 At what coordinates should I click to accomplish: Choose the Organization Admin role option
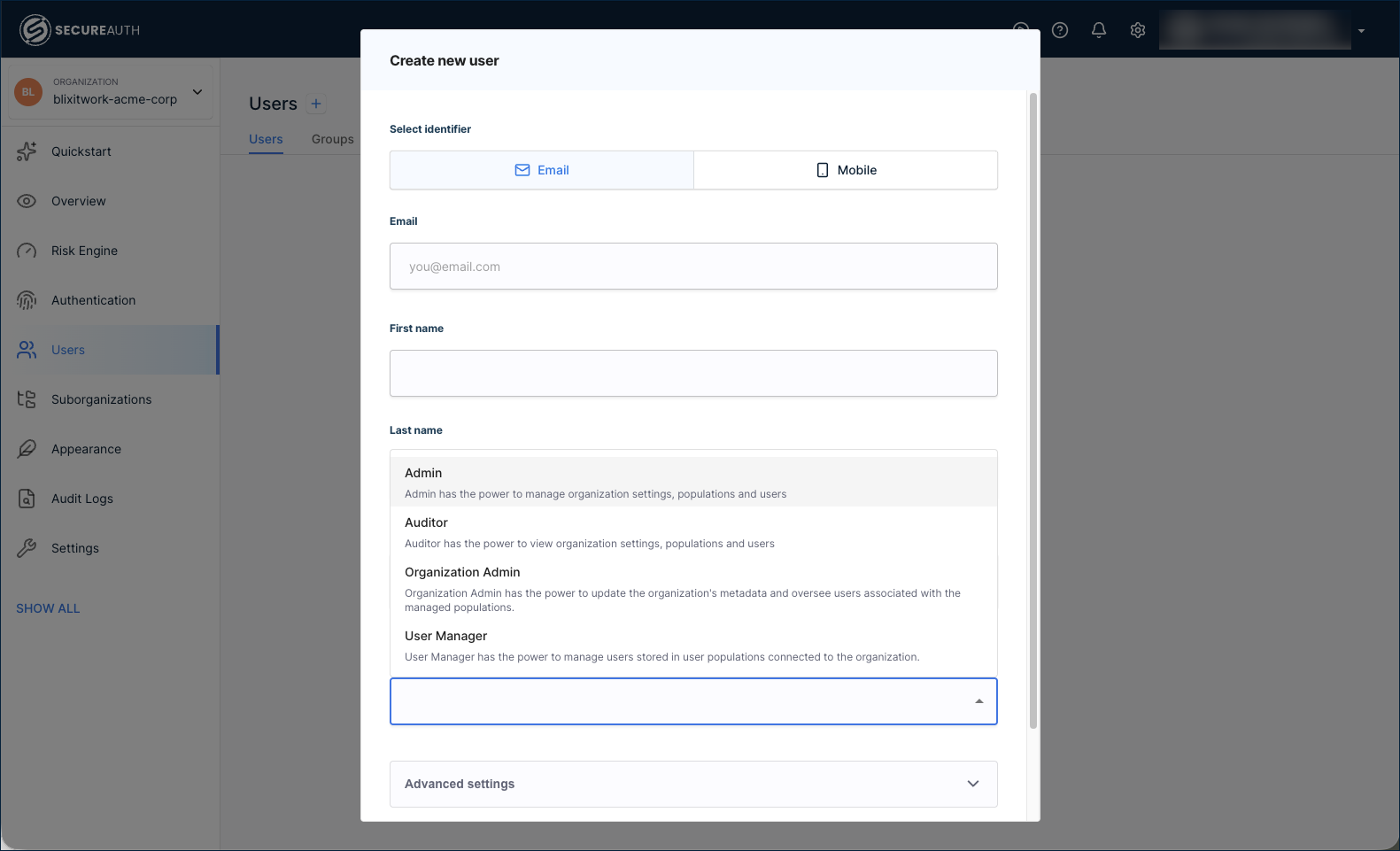click(x=693, y=588)
